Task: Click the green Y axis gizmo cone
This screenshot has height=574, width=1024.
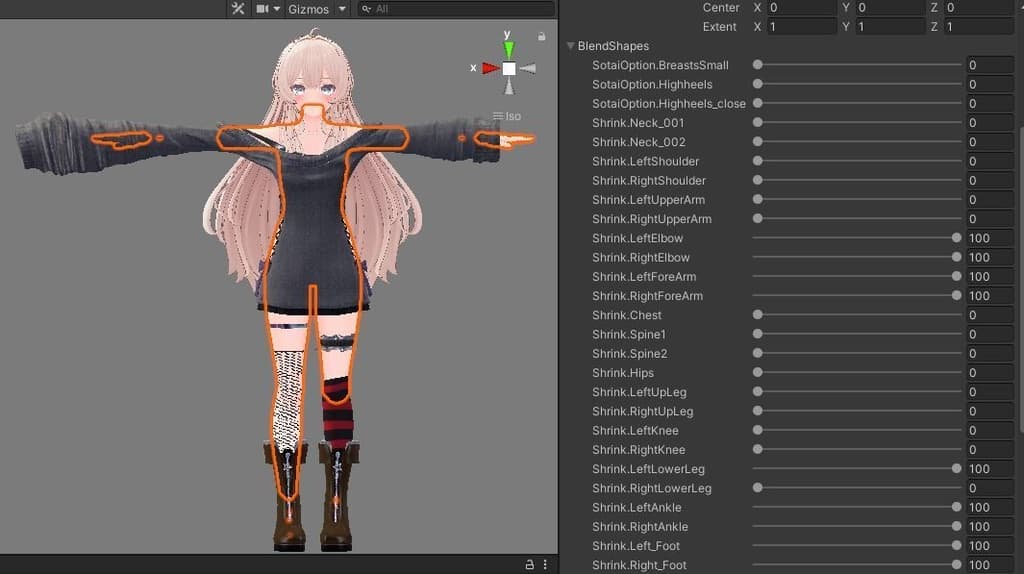Action: (x=509, y=49)
